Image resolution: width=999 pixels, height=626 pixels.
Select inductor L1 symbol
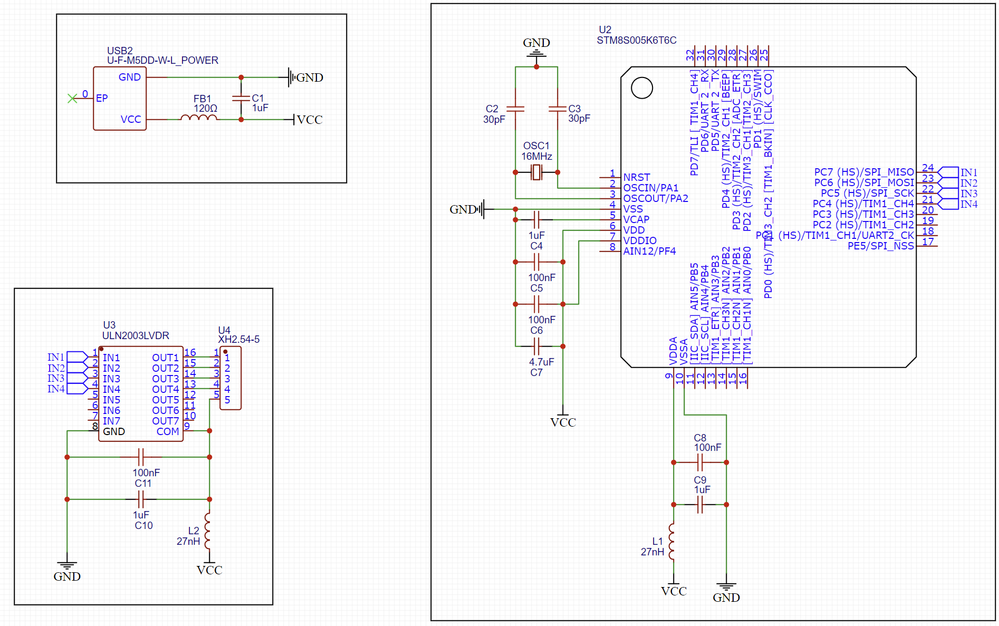pyautogui.click(x=673, y=541)
